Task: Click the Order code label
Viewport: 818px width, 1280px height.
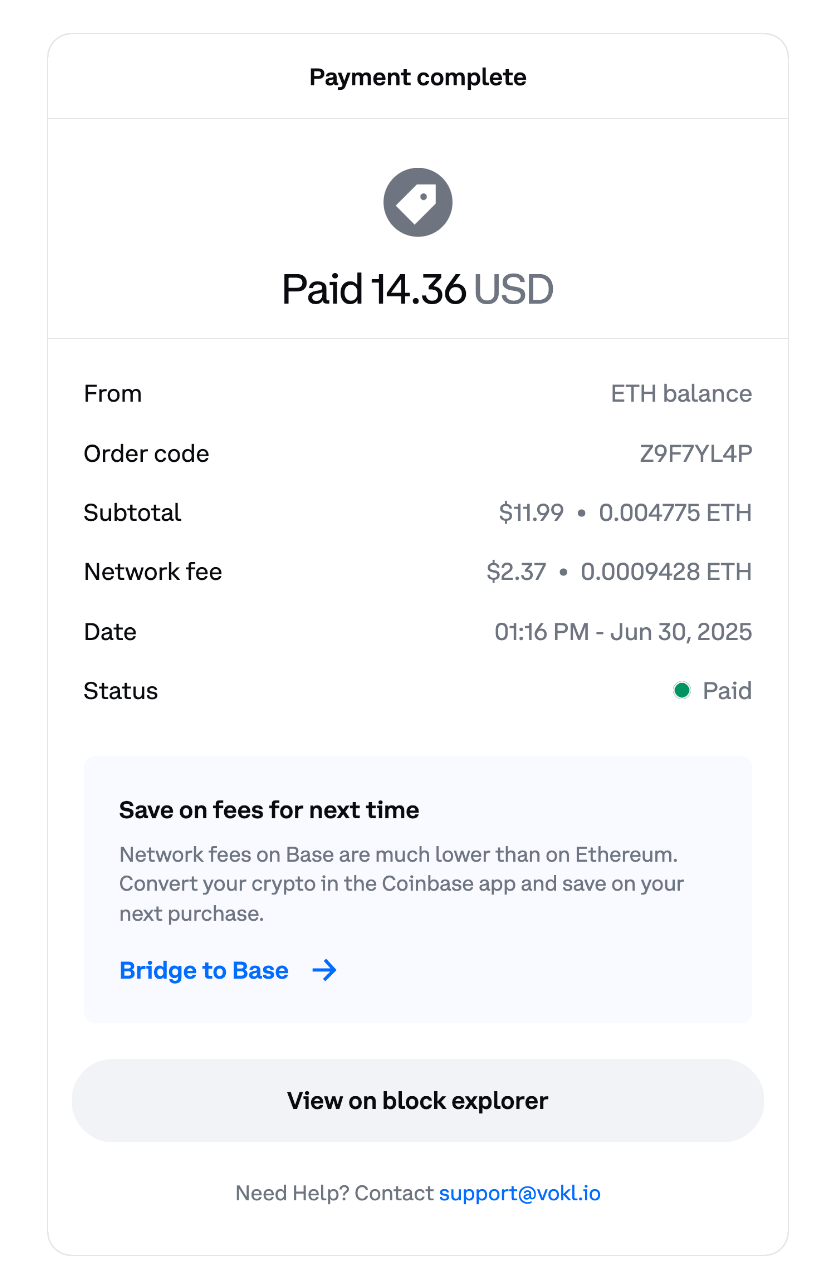Action: point(147,454)
